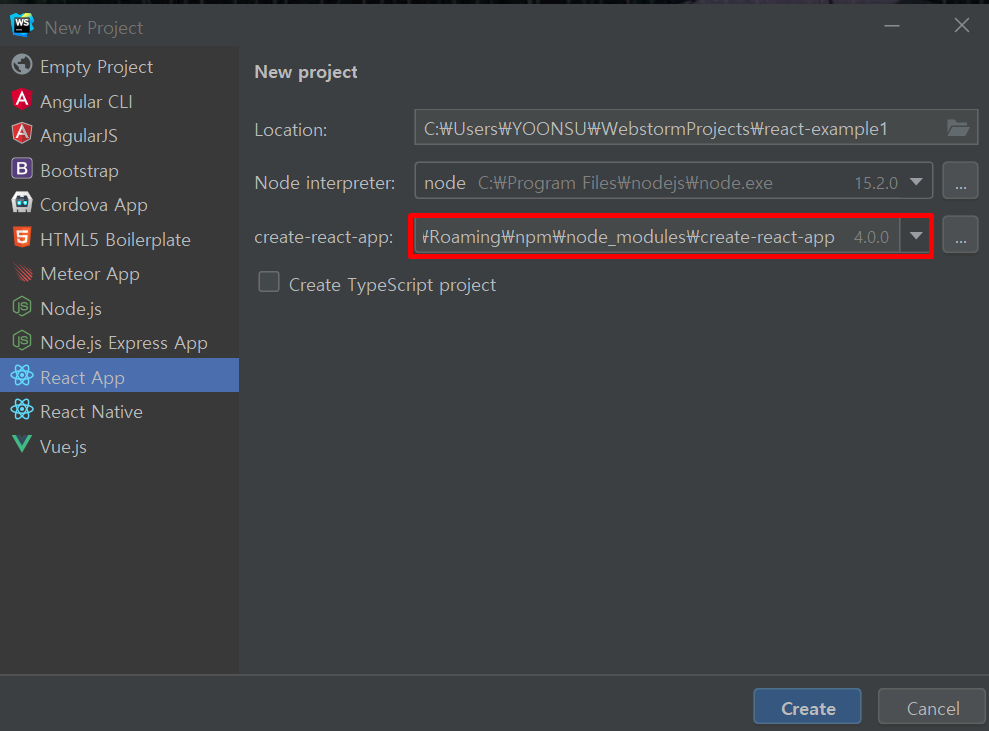Select React App project type

(x=119, y=375)
